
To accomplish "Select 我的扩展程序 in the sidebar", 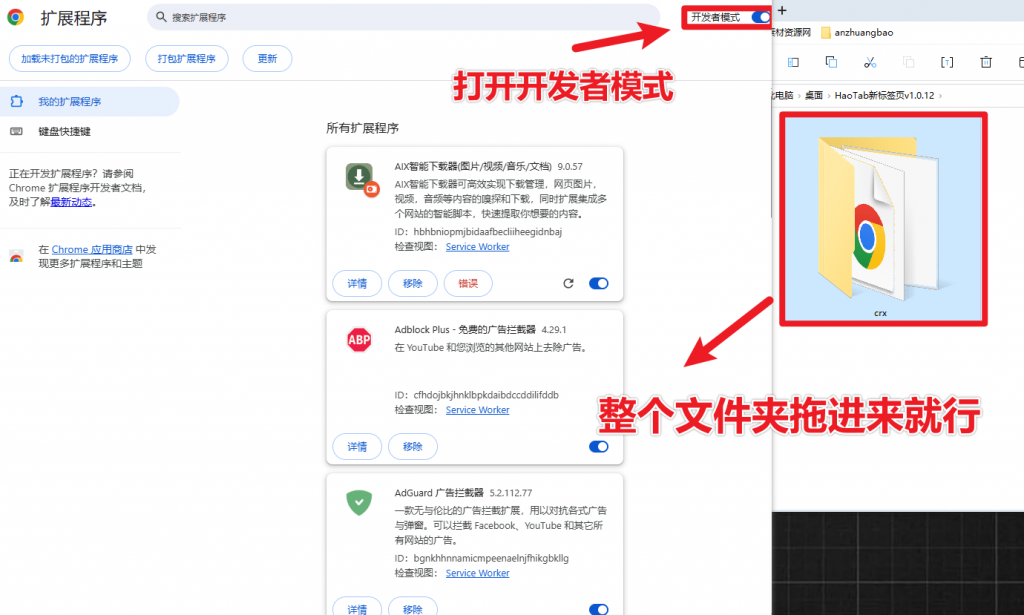I will pyautogui.click(x=69, y=102).
